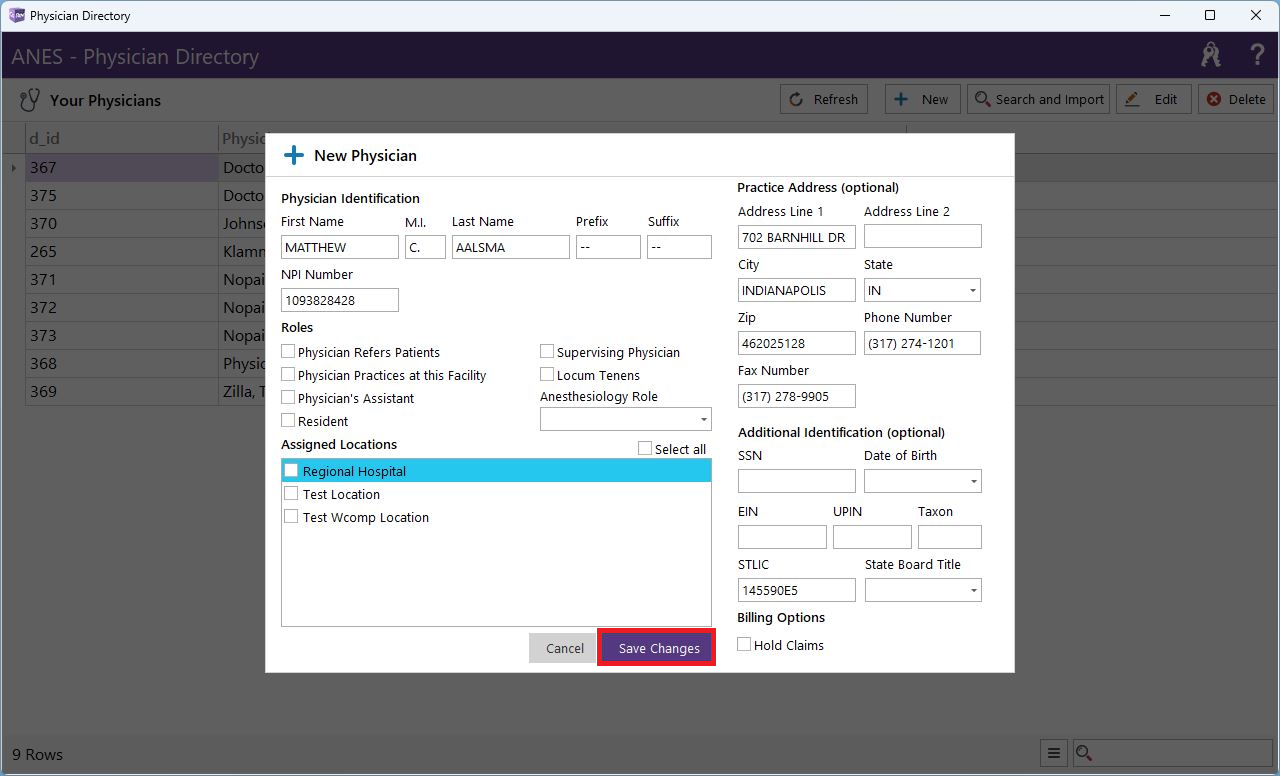This screenshot has width=1280, height=776.
Task: Open the Anesthesiology Role dropdown
Action: coord(626,420)
